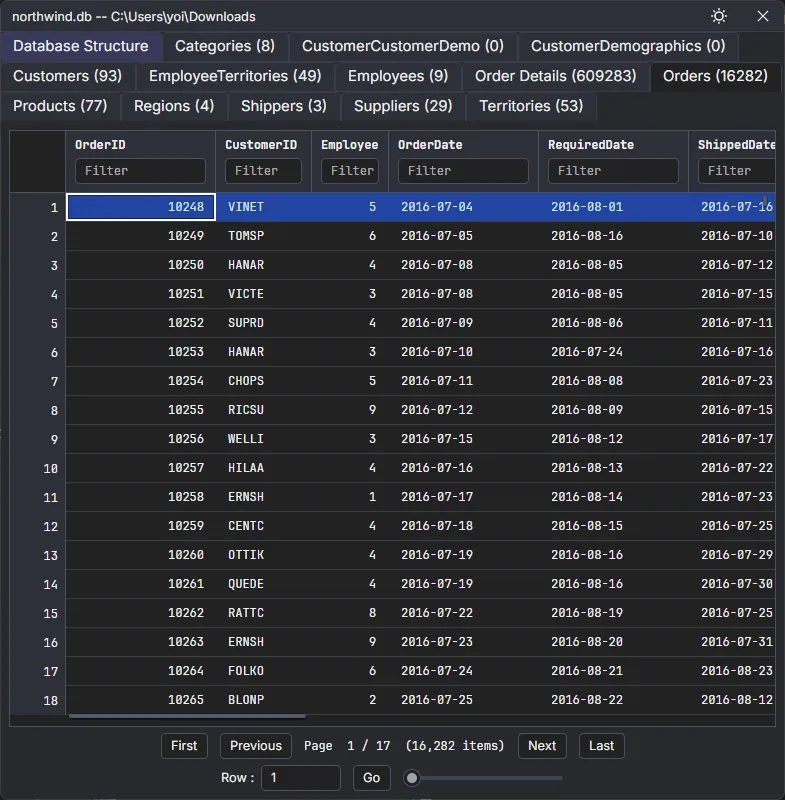The width and height of the screenshot is (785, 800).
Task: Select customer cell HILAA
Action: pyautogui.click(x=263, y=468)
